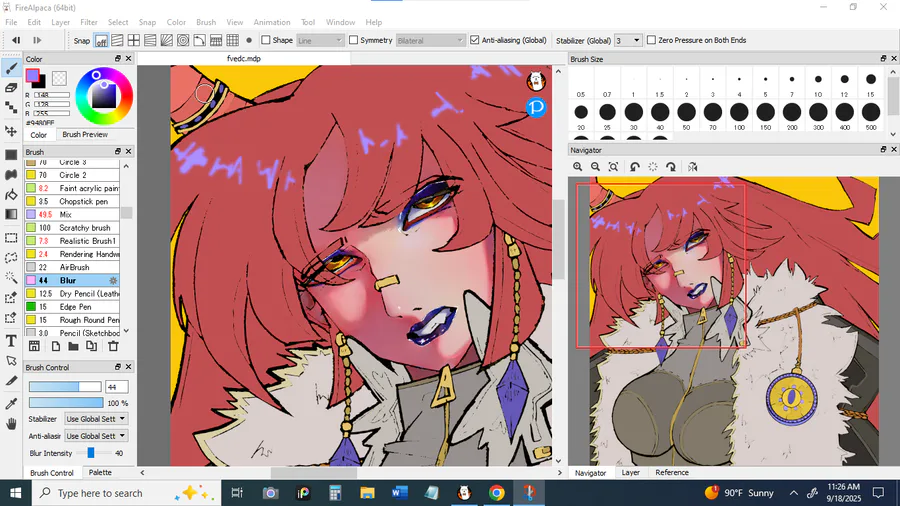Open the Brush Control Anti-aliasing dropdown
The height and width of the screenshot is (506, 900).
click(x=95, y=436)
